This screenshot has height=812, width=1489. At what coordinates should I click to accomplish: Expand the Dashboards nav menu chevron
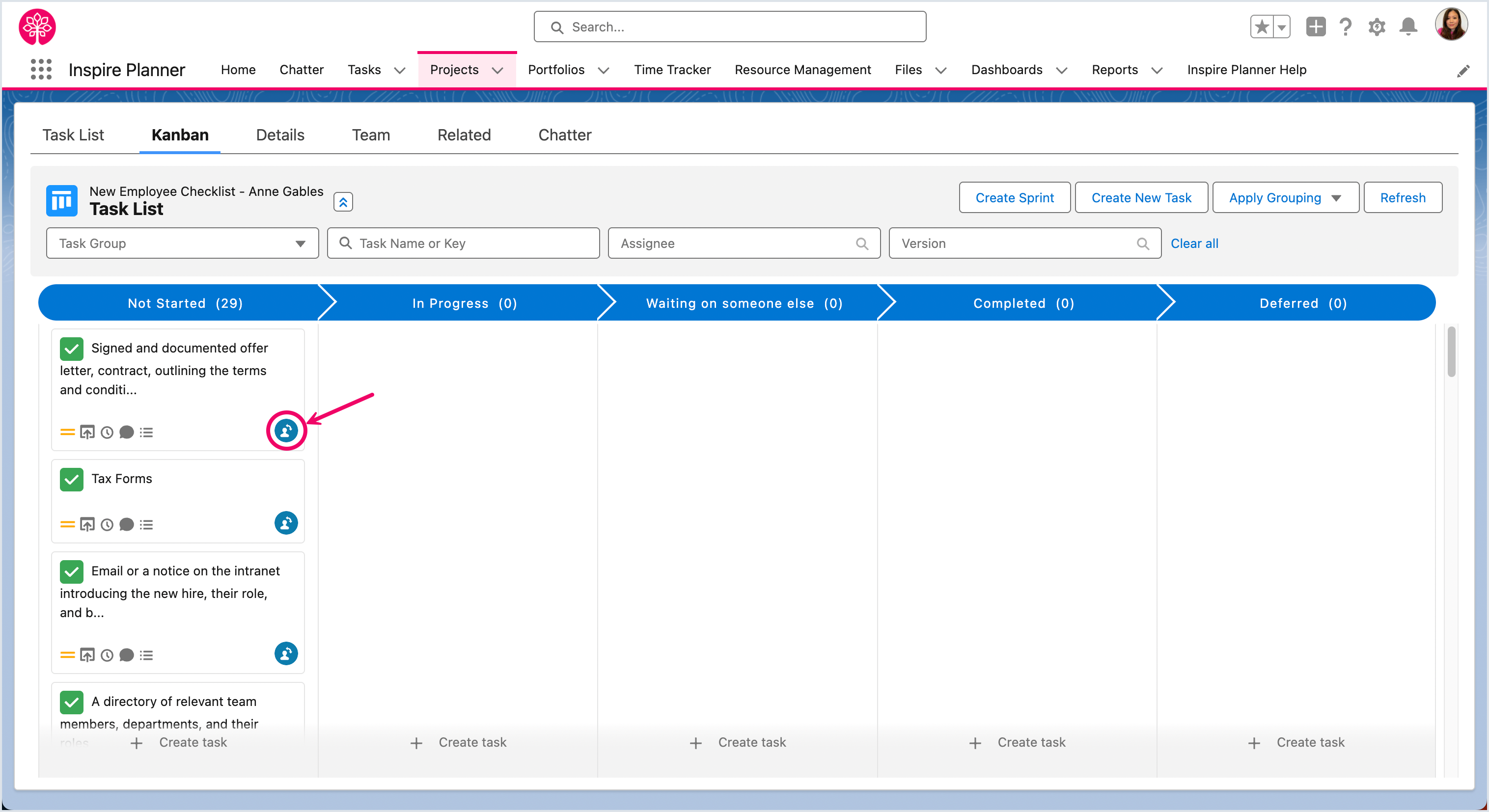[1062, 71]
